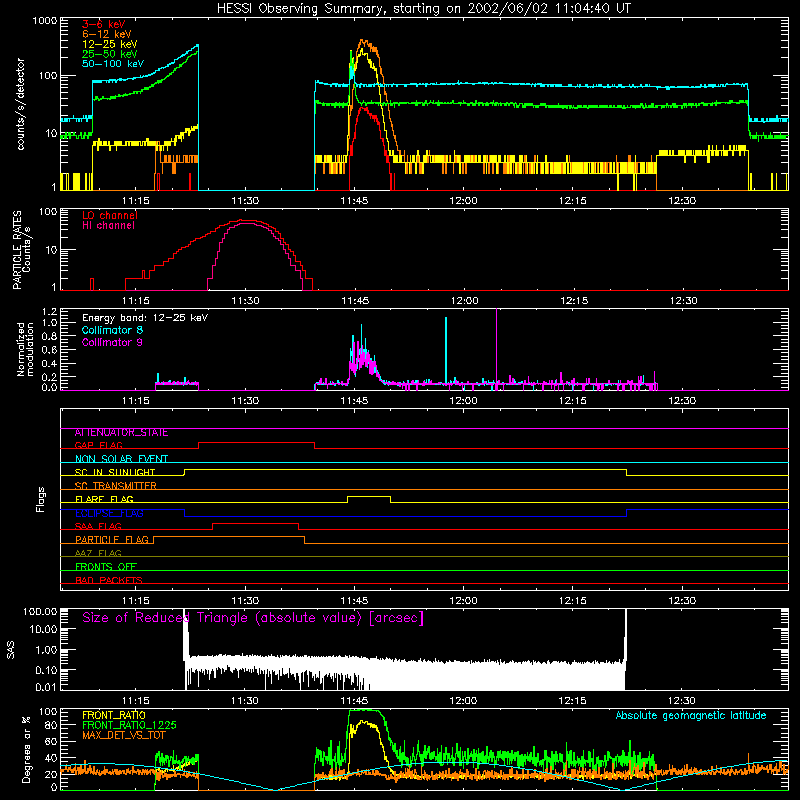Click the FLARE_FLAG label
The width and height of the screenshot is (800, 800).
pyautogui.click(x=104, y=499)
